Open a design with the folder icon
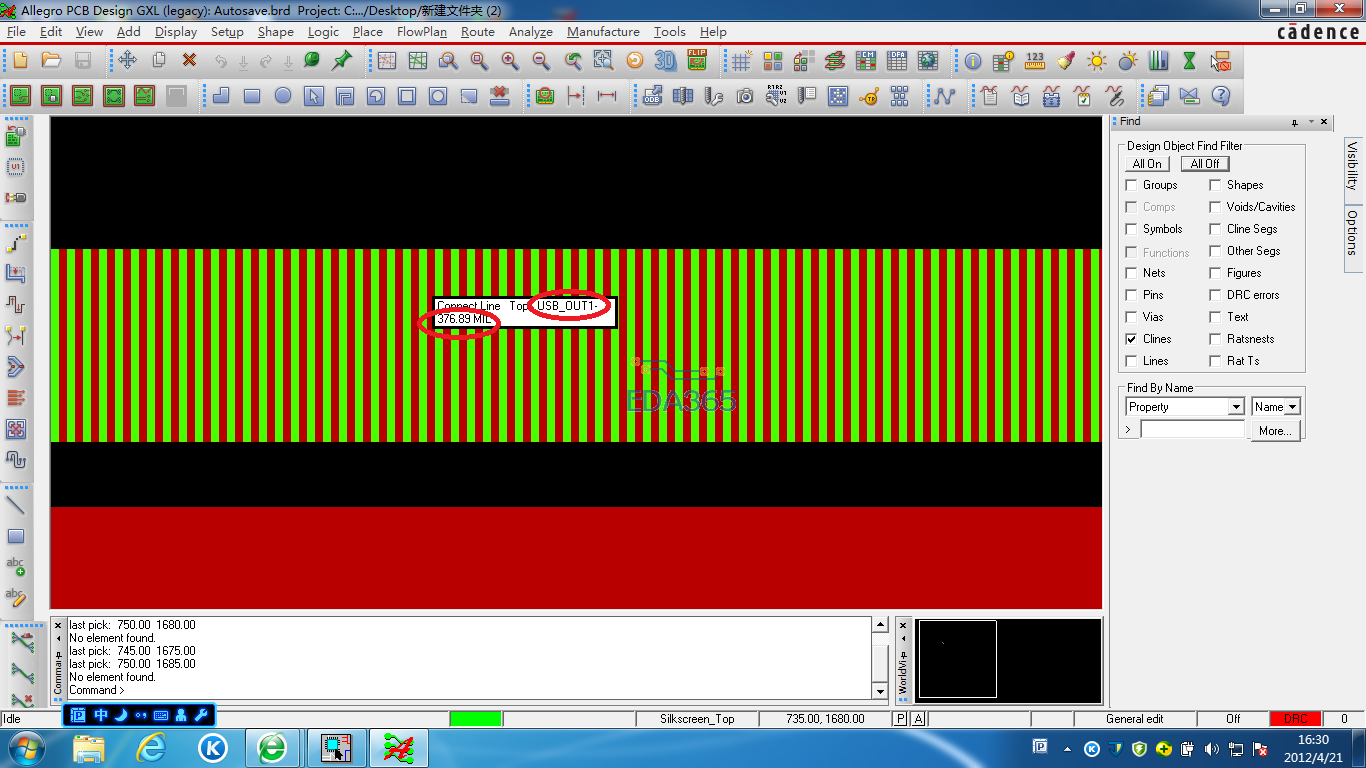 [51, 61]
